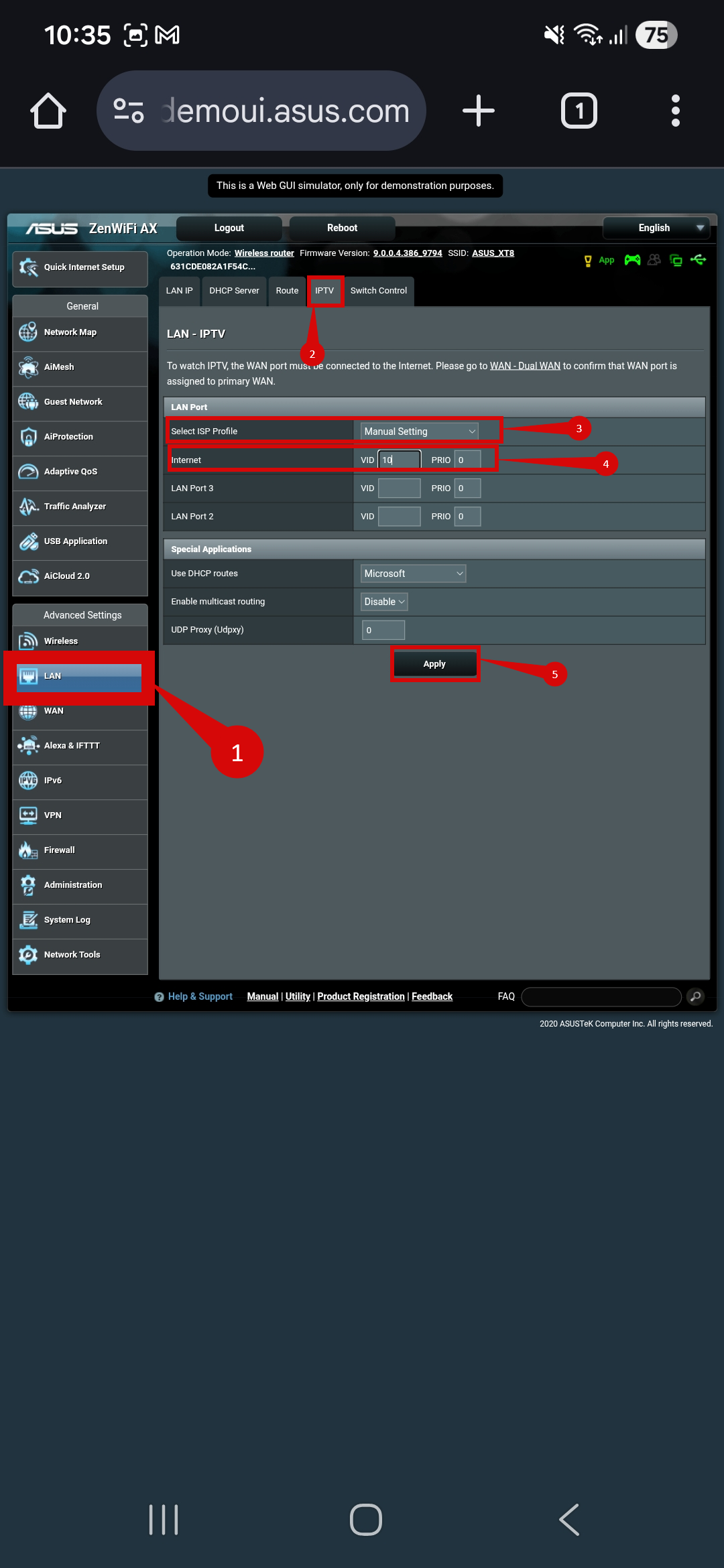Open Wireless settings icon

[28, 641]
